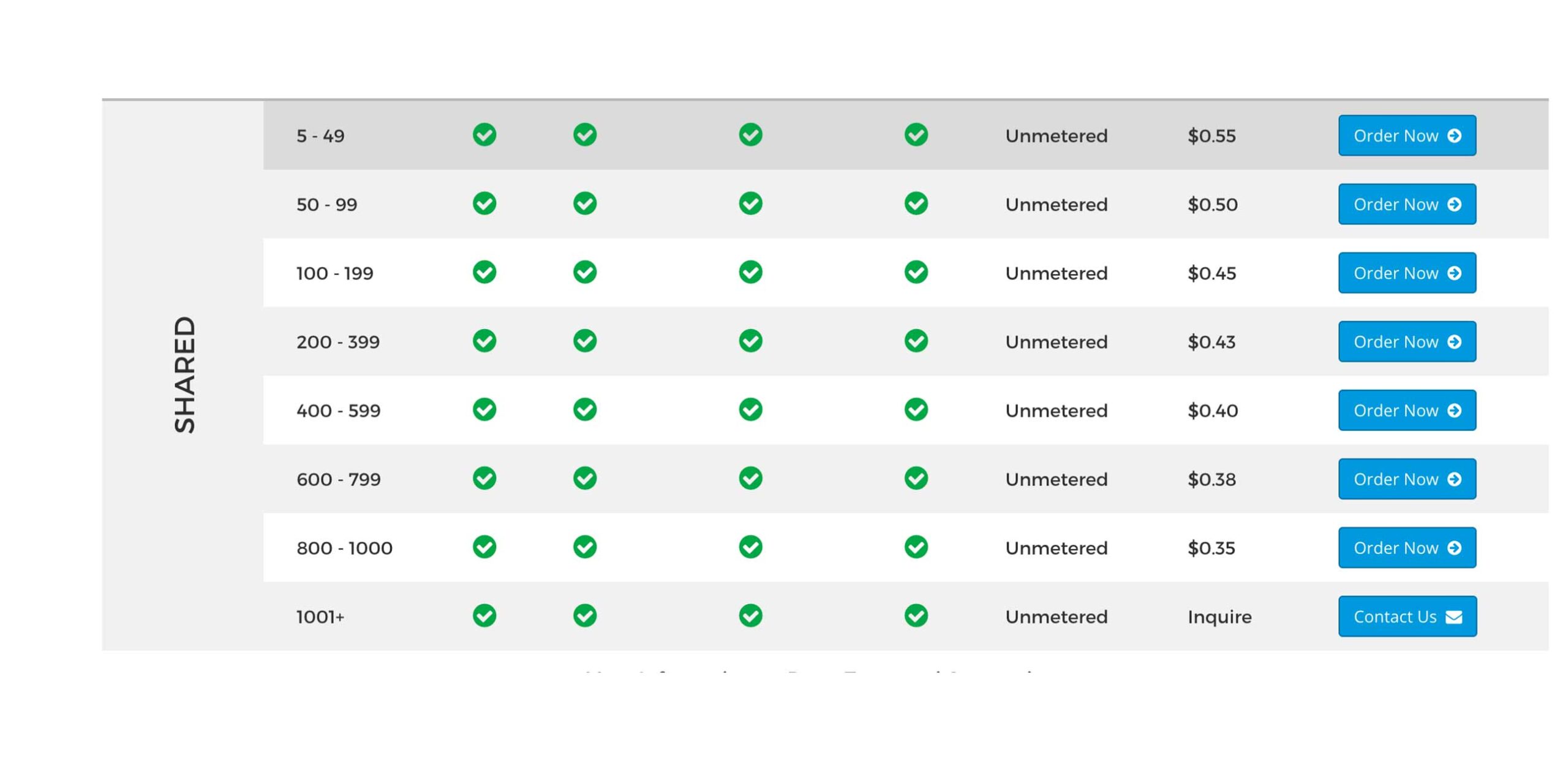Click the Inquire price text

pyautogui.click(x=1219, y=616)
